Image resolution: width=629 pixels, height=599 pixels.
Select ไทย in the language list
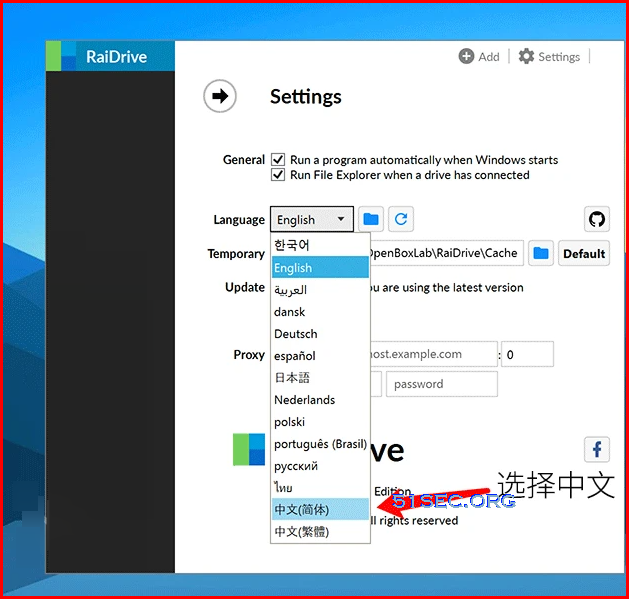pos(320,488)
